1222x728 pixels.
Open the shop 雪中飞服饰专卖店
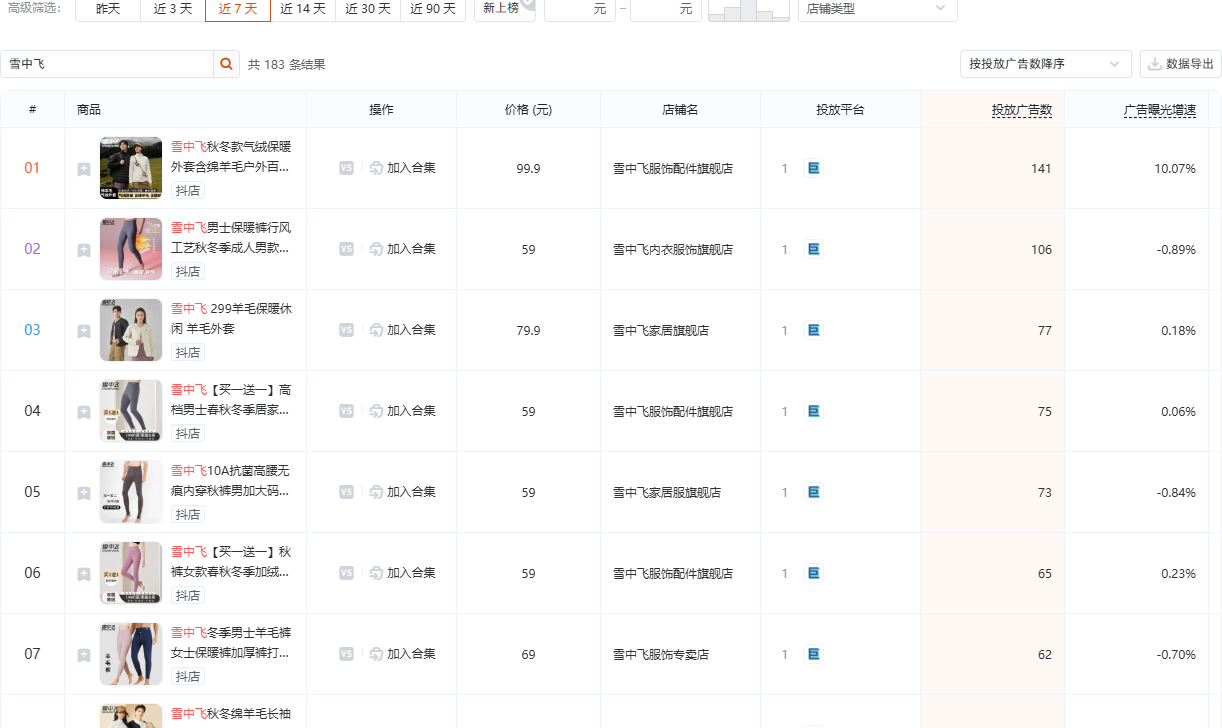pos(661,655)
